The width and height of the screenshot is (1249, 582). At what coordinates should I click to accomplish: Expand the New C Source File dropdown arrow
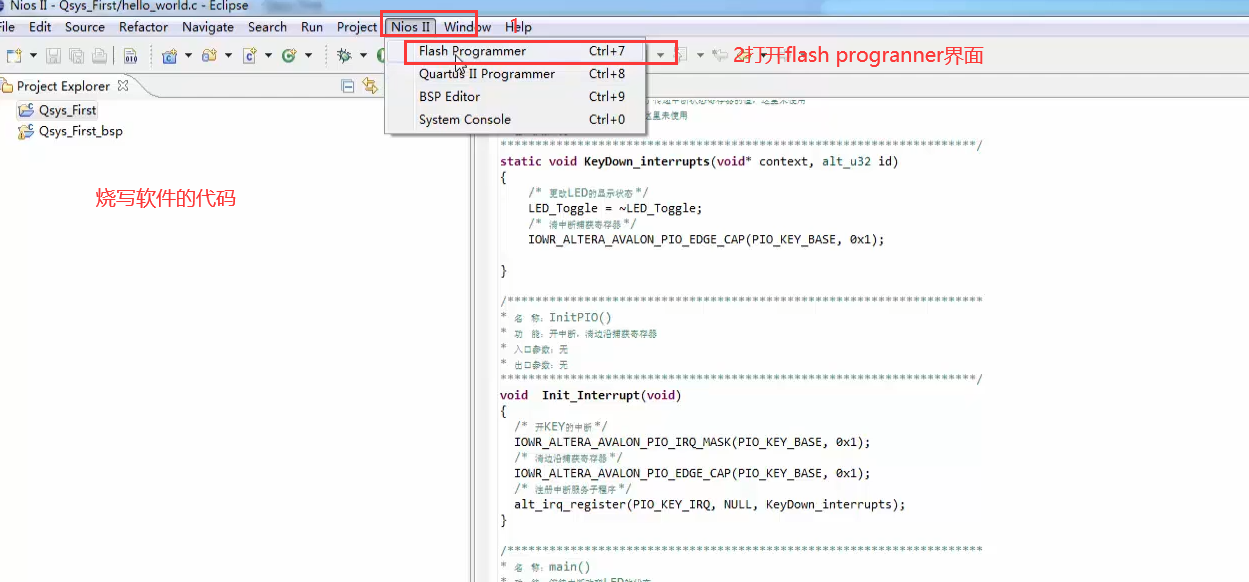pyautogui.click(x=268, y=55)
